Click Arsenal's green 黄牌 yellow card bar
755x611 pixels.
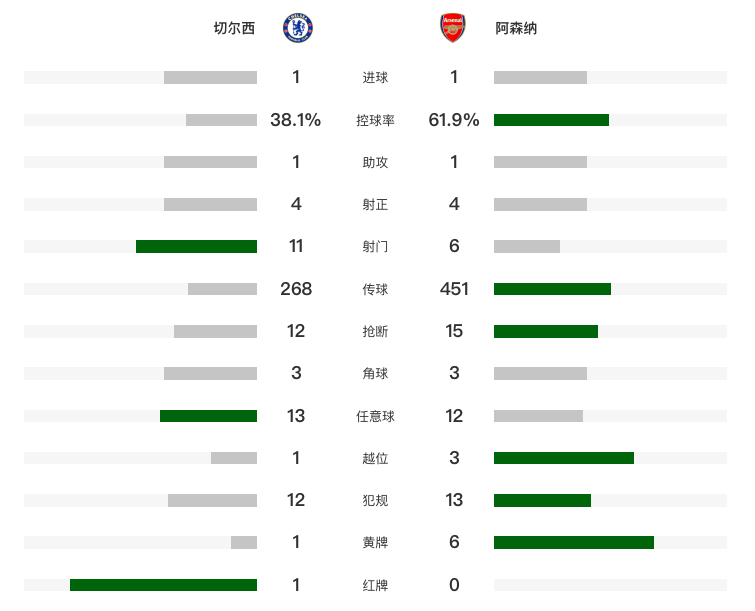coord(574,542)
